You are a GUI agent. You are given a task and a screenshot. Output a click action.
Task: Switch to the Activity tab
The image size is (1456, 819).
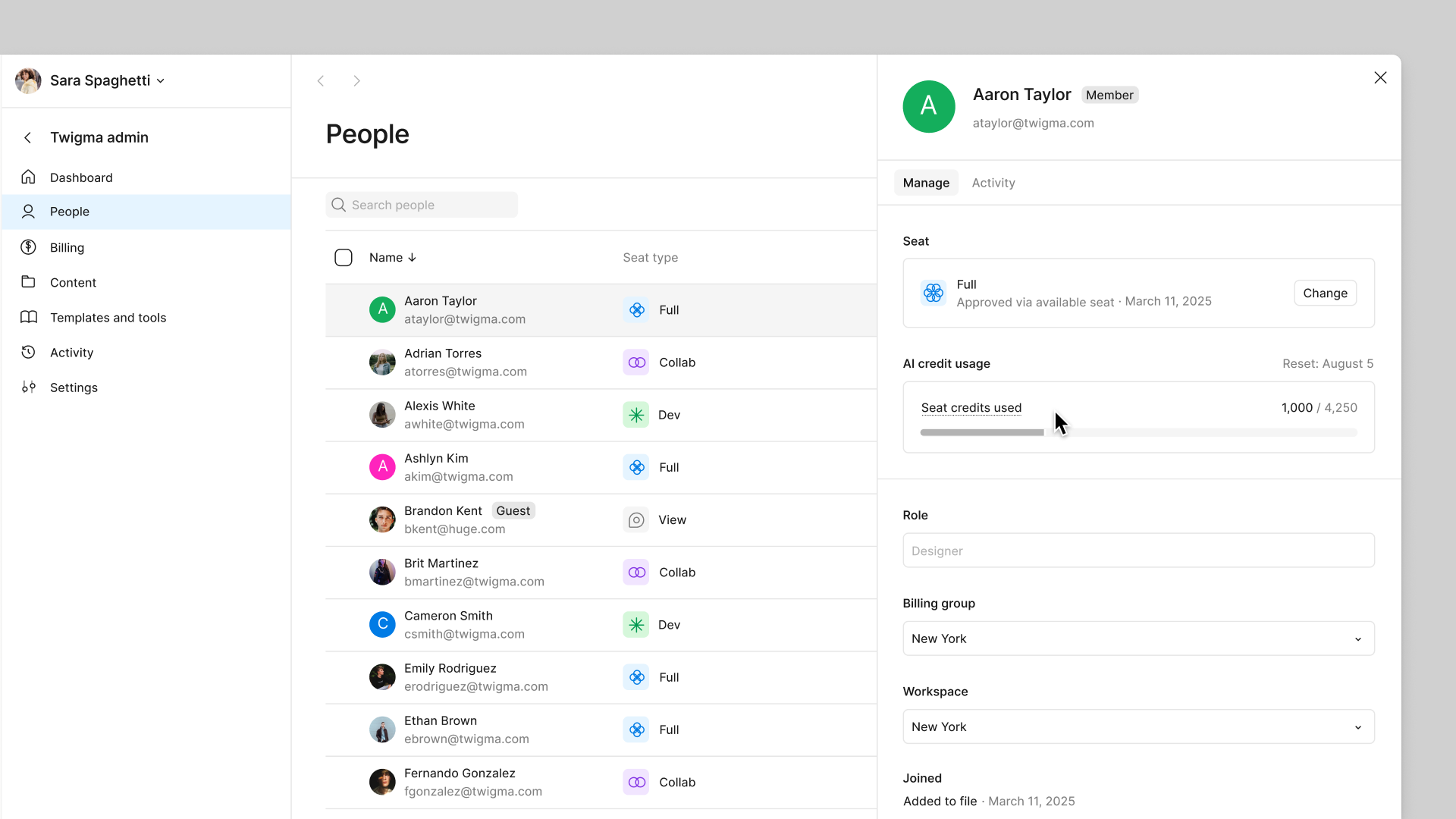coord(993,182)
